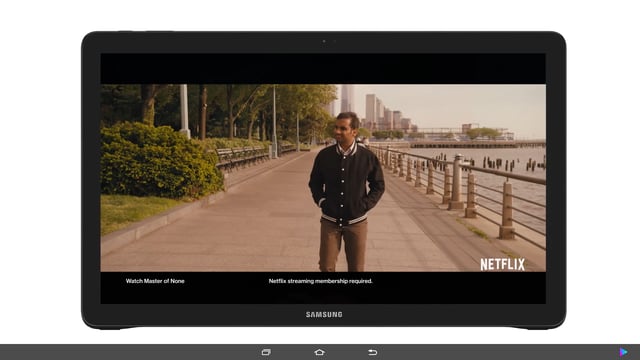Open the recent apps overview icon
This screenshot has height=360, width=640.
(266, 352)
